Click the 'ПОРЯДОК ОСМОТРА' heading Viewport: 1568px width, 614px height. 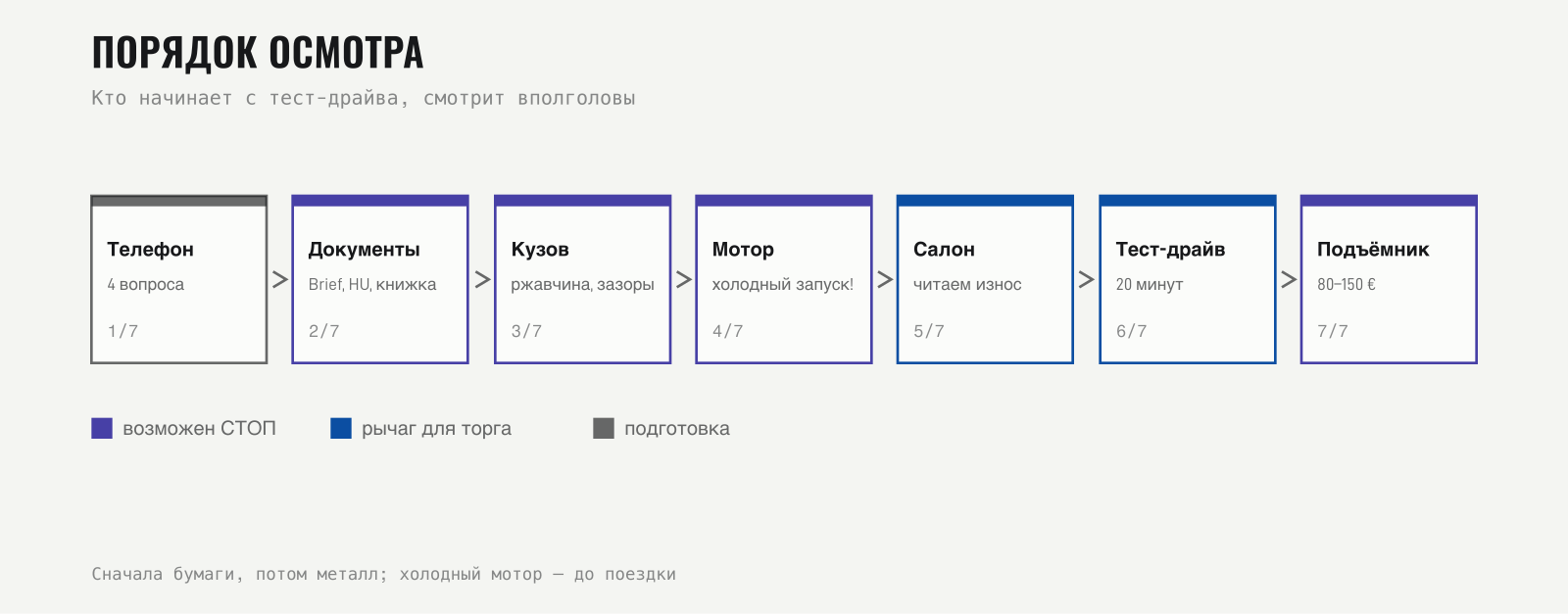[x=258, y=53]
